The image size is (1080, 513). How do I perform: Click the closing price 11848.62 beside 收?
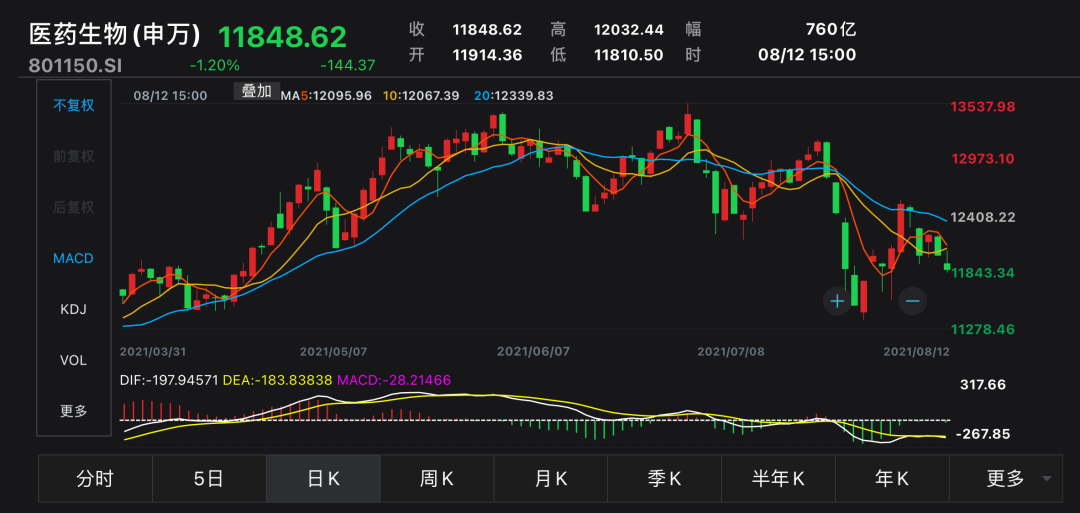[x=487, y=30]
